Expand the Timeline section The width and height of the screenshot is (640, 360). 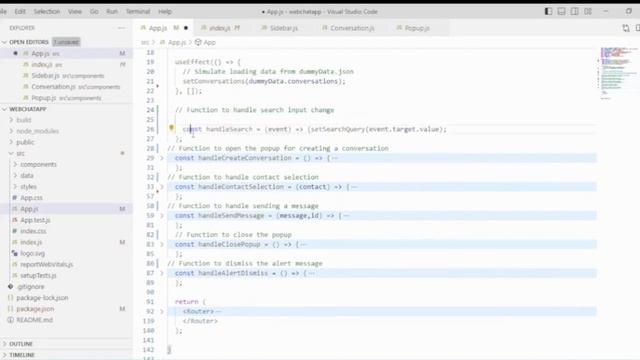(x=22, y=355)
